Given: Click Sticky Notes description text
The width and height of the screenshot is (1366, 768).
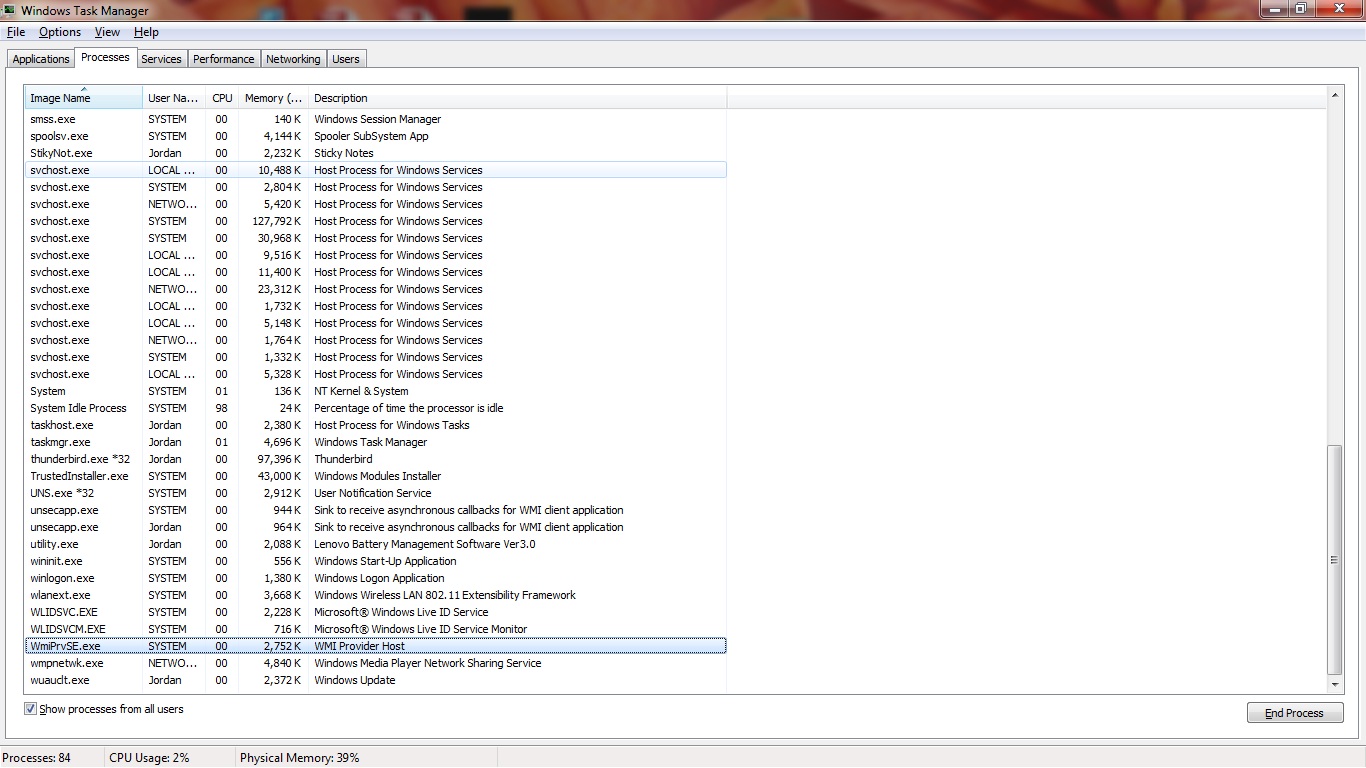Looking at the screenshot, I should [344, 153].
